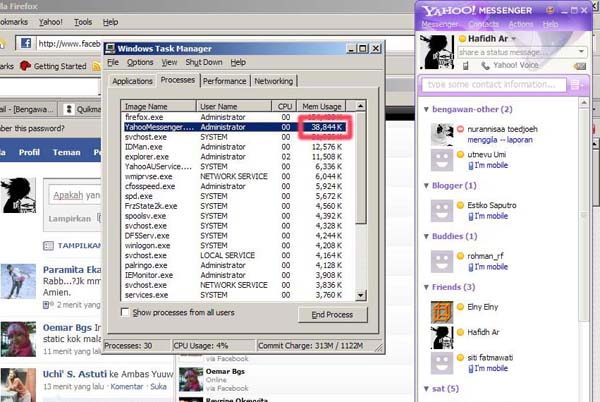
Task: Click Uchi' S. Astuti's profile photo in feed
Action: (18, 385)
